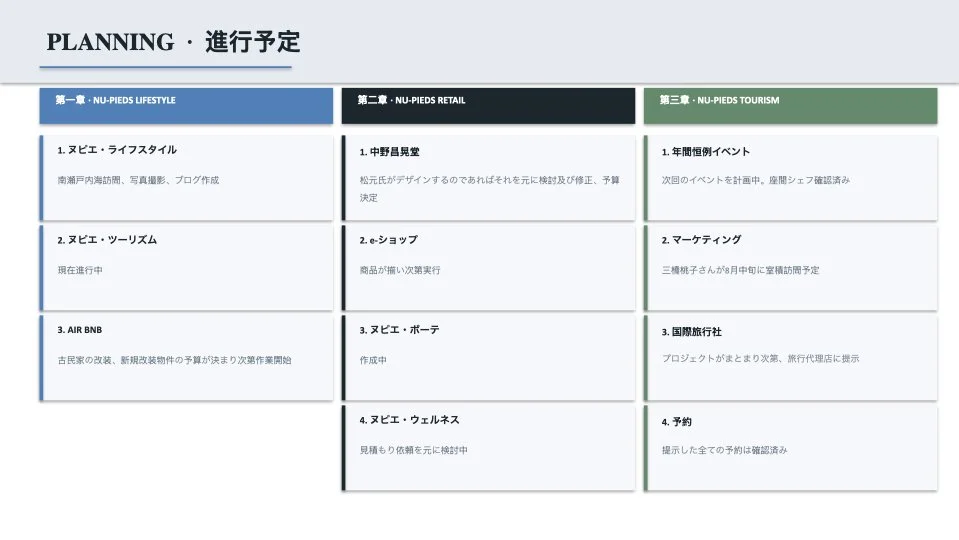Viewport: 959px width, 540px height.
Task: Click text beginning '松元氏がデザインする'
Action: click(x=489, y=189)
